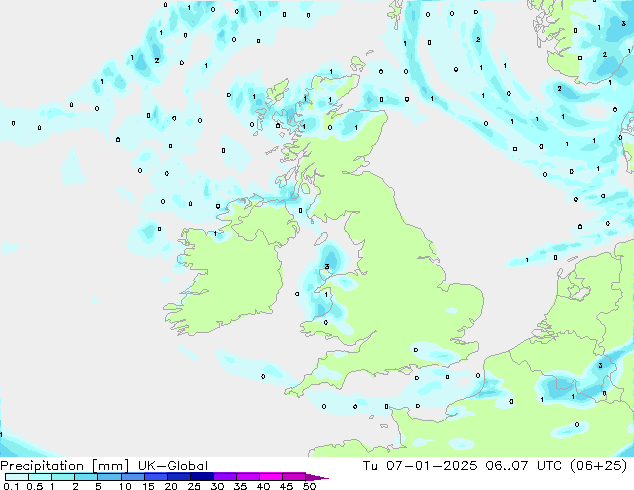
Task: Click the date '07-01-2025' in the footer
Action: [432, 466]
